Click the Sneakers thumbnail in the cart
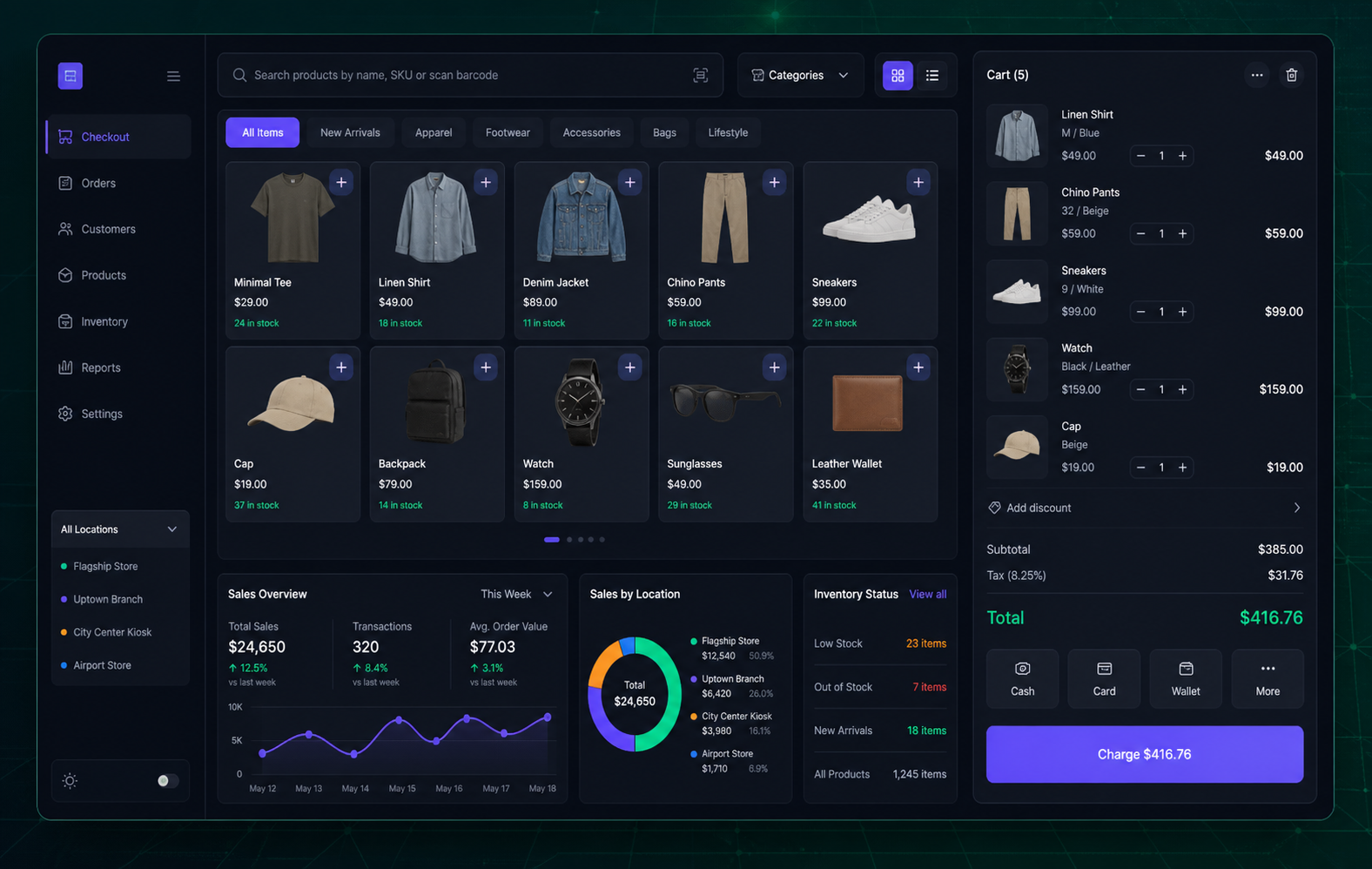The image size is (1372, 869). pyautogui.click(x=1017, y=291)
